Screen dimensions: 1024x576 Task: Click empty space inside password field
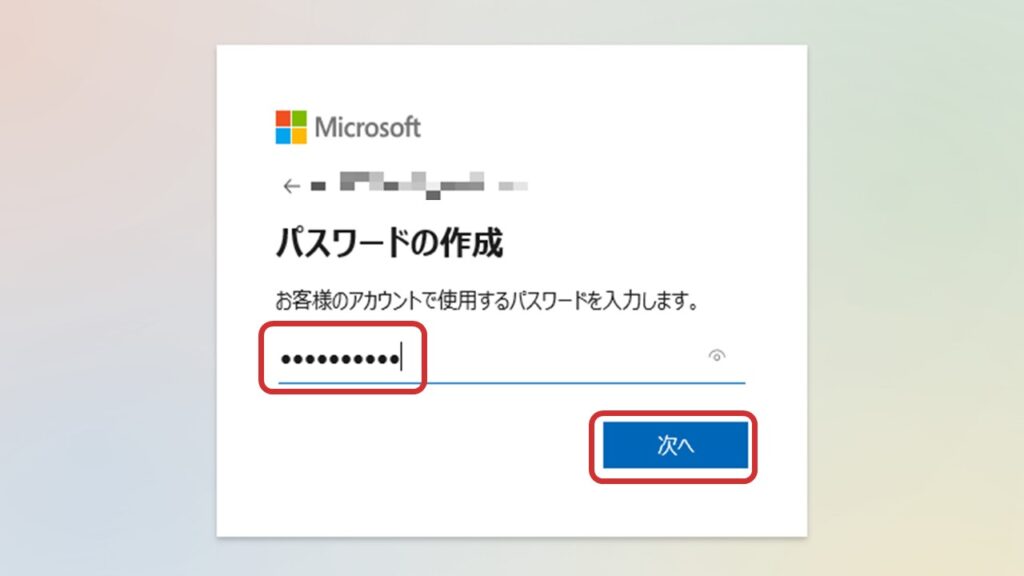555,358
